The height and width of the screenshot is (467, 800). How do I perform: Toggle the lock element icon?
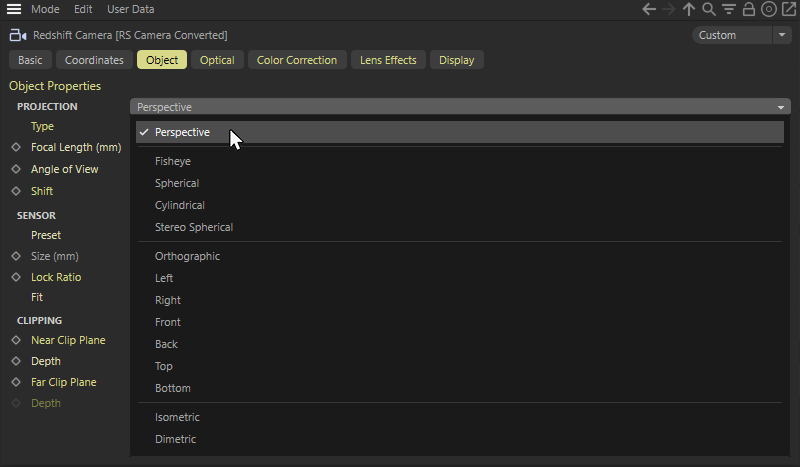(748, 9)
